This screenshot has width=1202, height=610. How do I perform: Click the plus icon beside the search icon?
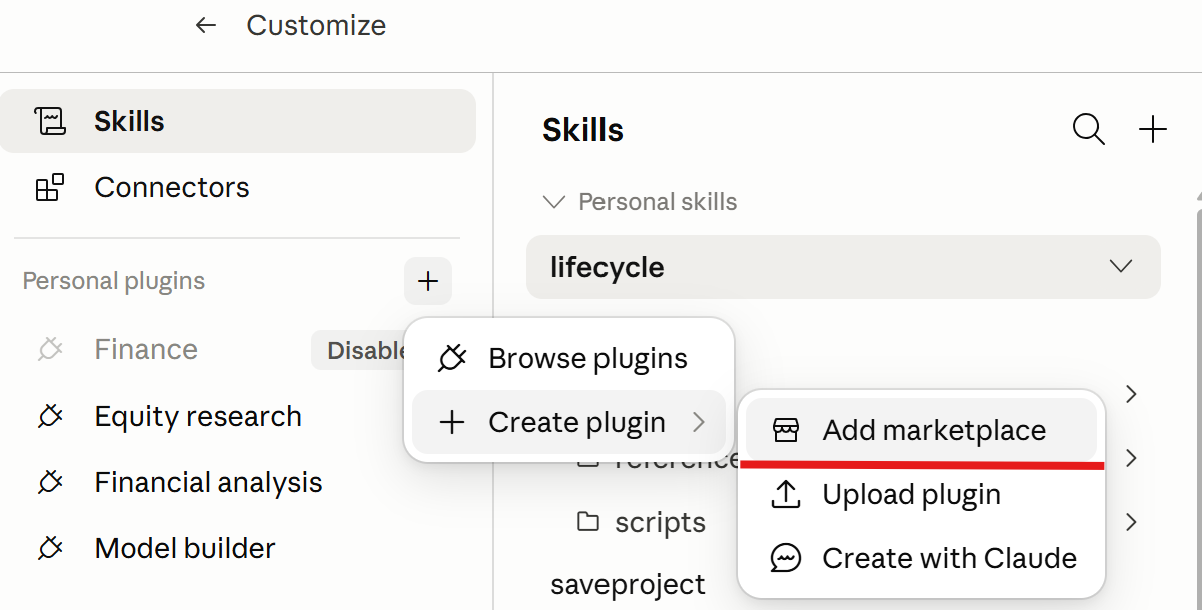tap(1153, 129)
